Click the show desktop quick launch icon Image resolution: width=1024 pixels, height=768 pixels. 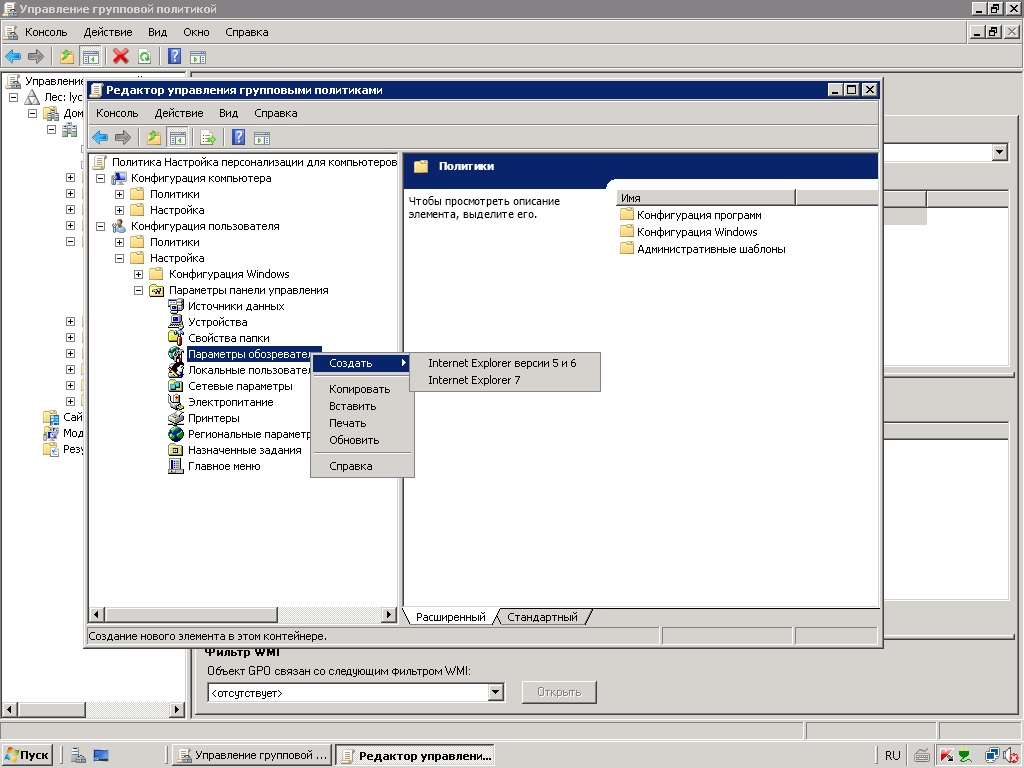click(101, 756)
